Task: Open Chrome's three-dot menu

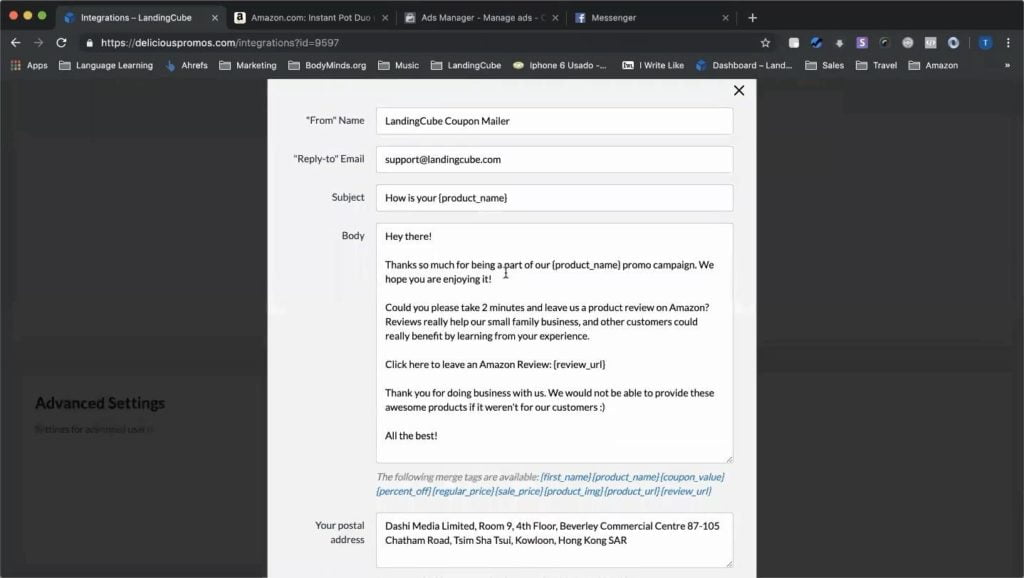Action: click(1008, 42)
